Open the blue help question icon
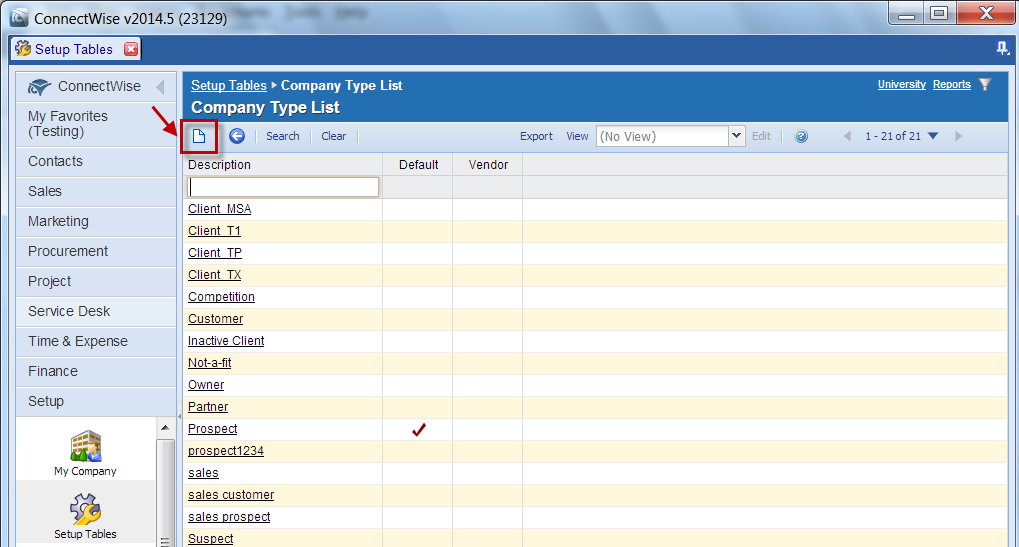Viewport: 1019px width, 547px height. [x=801, y=136]
